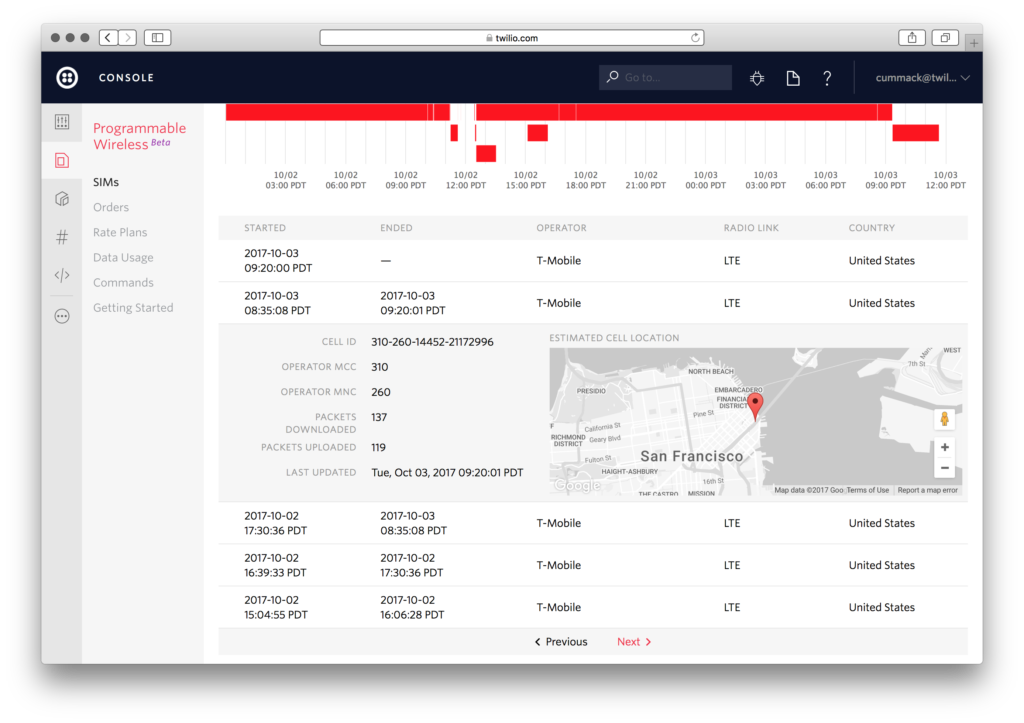The image size is (1024, 723).
Task: Click the red map location pin
Action: (755, 406)
